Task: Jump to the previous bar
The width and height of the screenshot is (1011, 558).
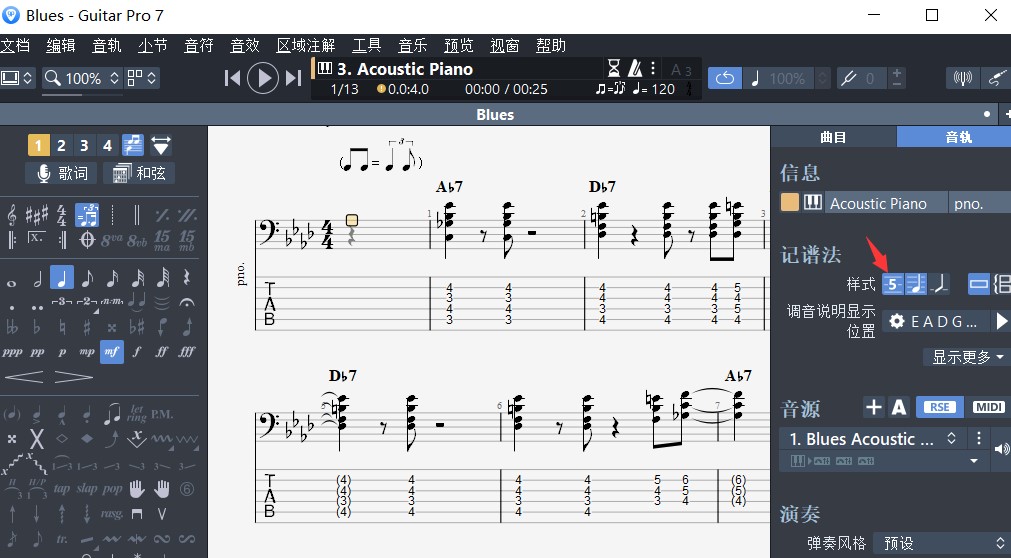Action: click(232, 78)
